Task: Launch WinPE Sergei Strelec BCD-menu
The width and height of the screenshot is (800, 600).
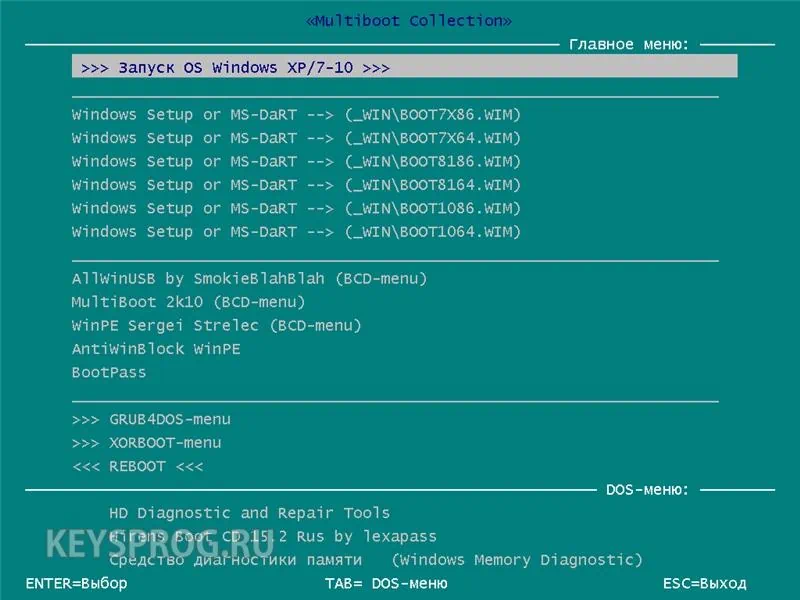Action: (x=216, y=326)
